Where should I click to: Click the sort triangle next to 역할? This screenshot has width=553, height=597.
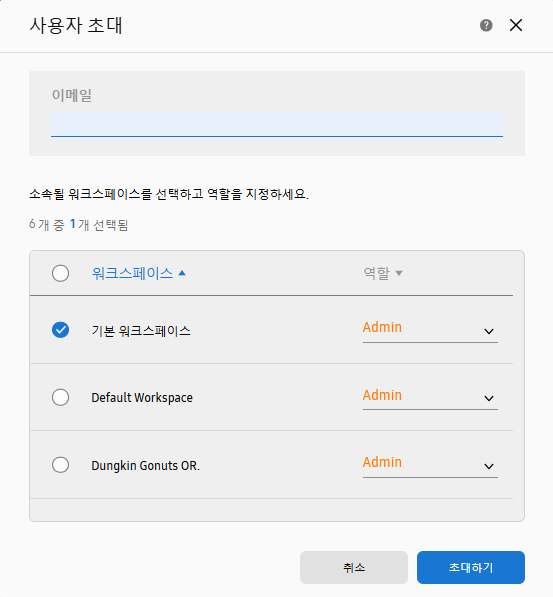click(x=399, y=273)
